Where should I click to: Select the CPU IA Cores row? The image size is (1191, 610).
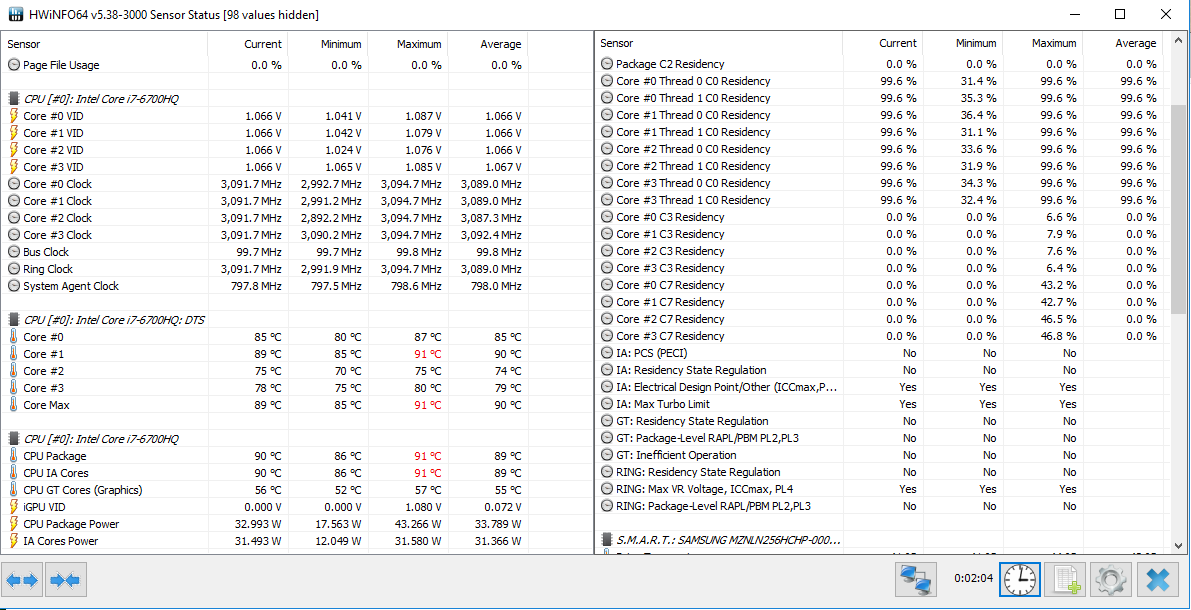266,473
